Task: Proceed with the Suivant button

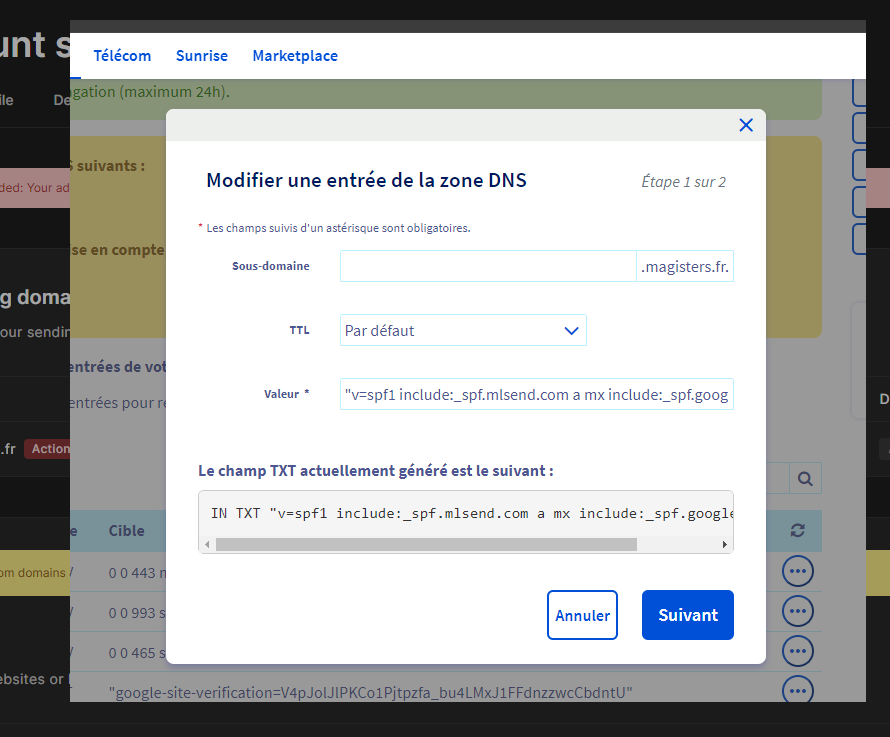Action: [687, 615]
